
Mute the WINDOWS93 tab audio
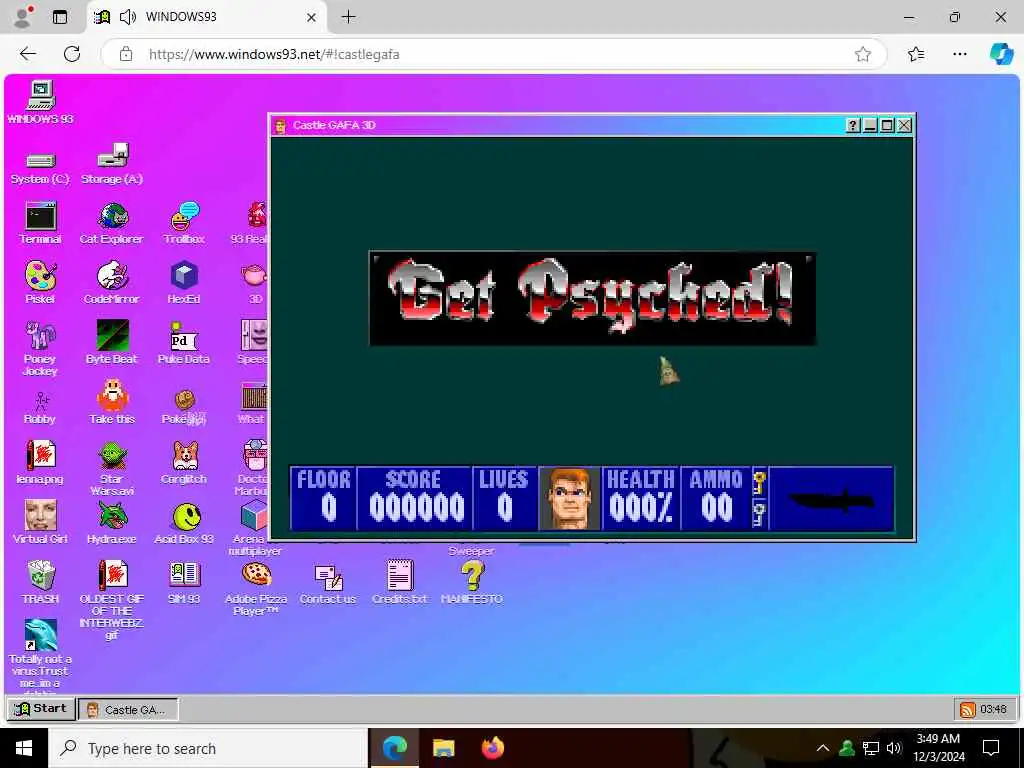coord(128,17)
